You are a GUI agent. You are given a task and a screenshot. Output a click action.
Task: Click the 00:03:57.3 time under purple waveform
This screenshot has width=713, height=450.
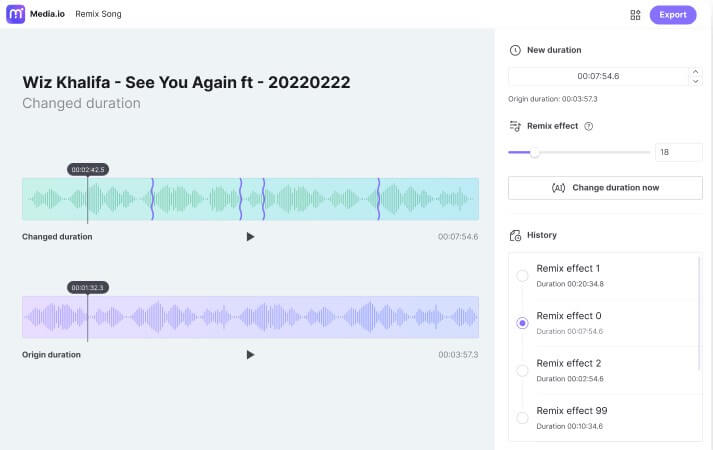click(x=458, y=355)
